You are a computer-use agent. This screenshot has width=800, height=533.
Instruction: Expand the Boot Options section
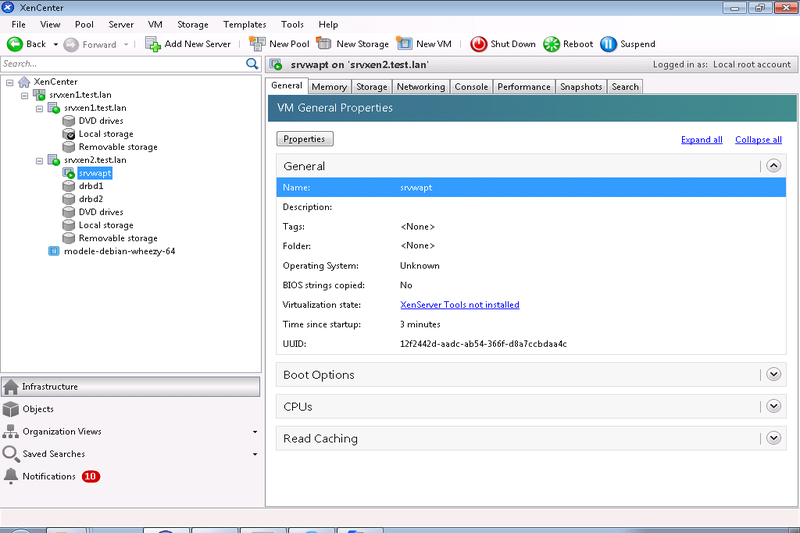pyautogui.click(x=773, y=374)
